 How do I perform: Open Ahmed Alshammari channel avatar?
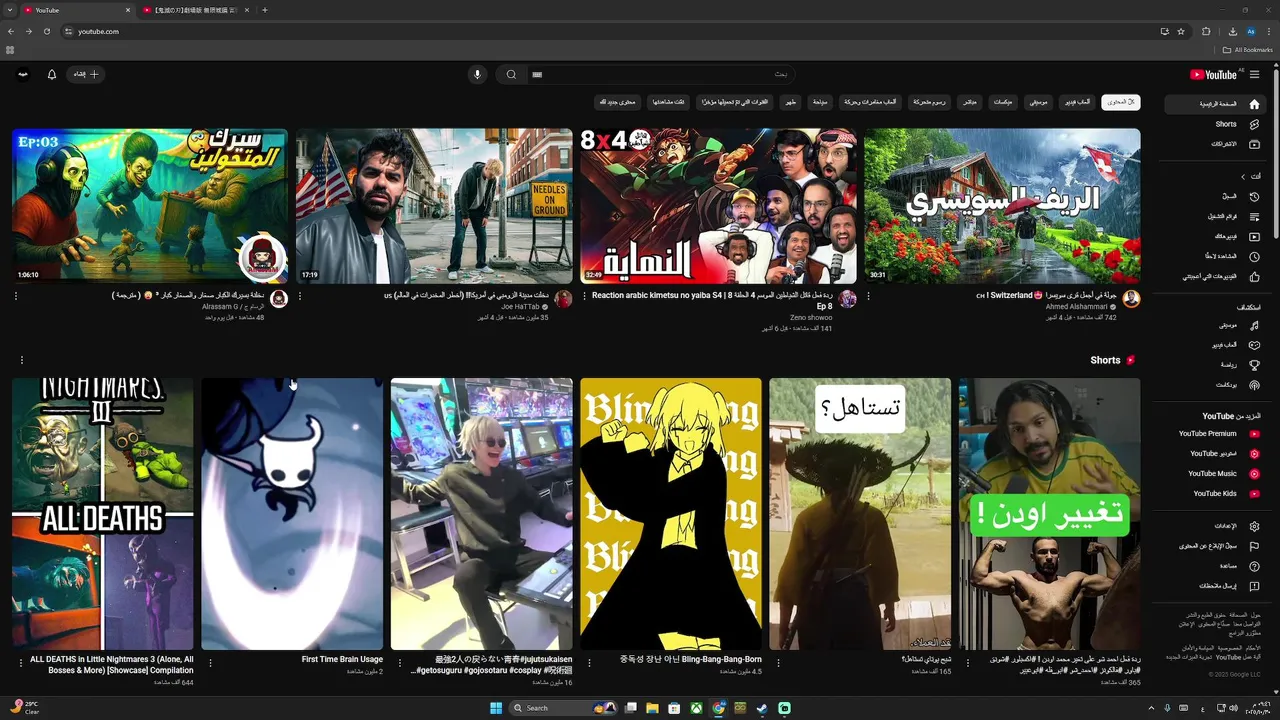click(x=1131, y=299)
